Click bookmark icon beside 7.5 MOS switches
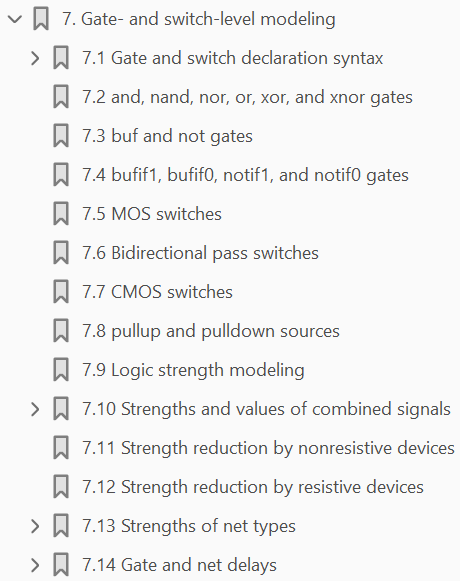 coord(61,214)
